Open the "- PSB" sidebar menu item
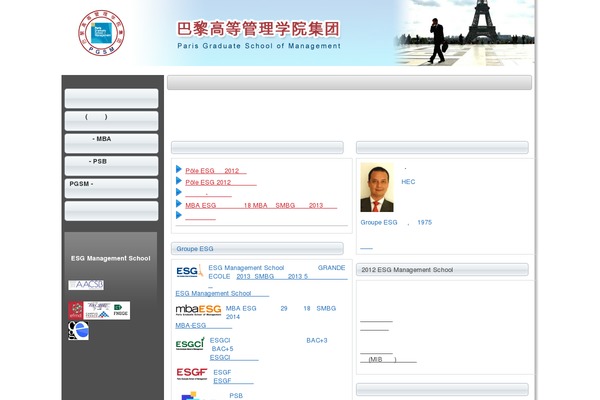 pyautogui.click(x=111, y=162)
